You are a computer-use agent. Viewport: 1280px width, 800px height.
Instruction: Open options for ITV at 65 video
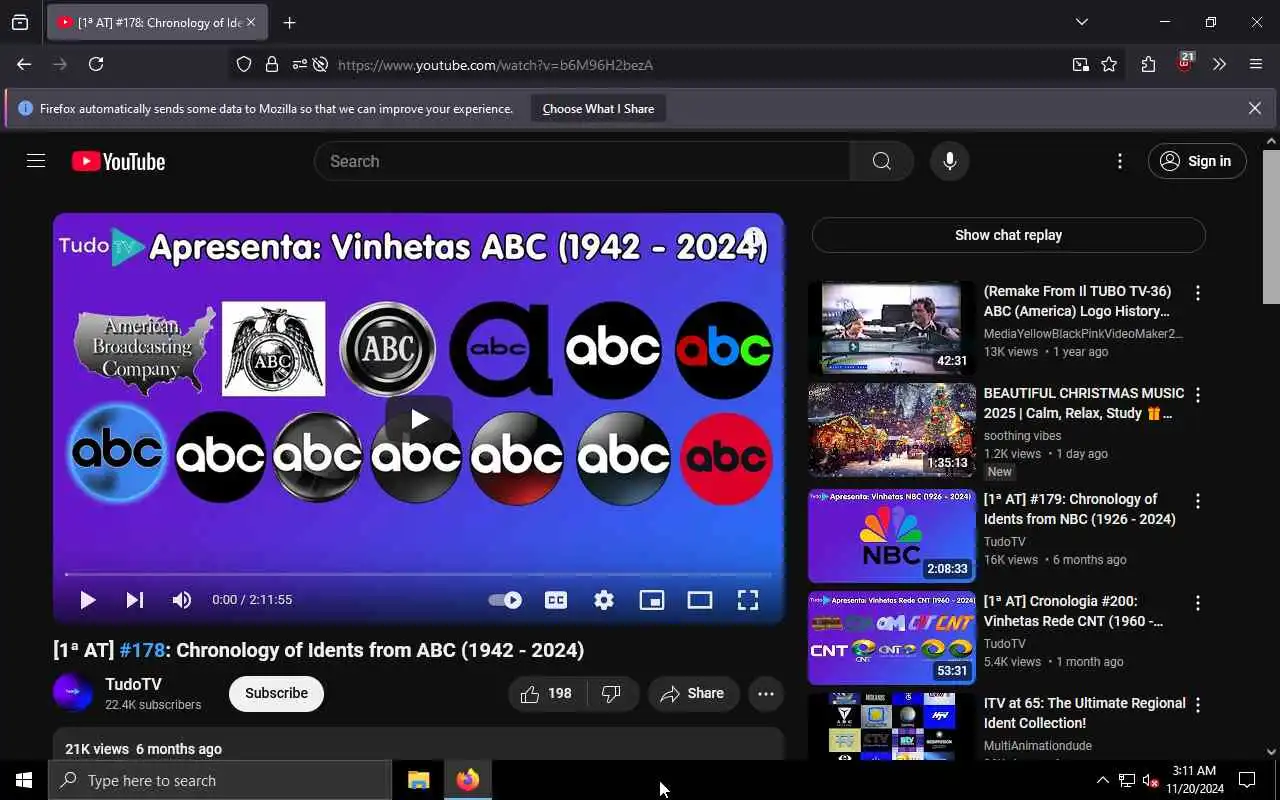point(1197,705)
